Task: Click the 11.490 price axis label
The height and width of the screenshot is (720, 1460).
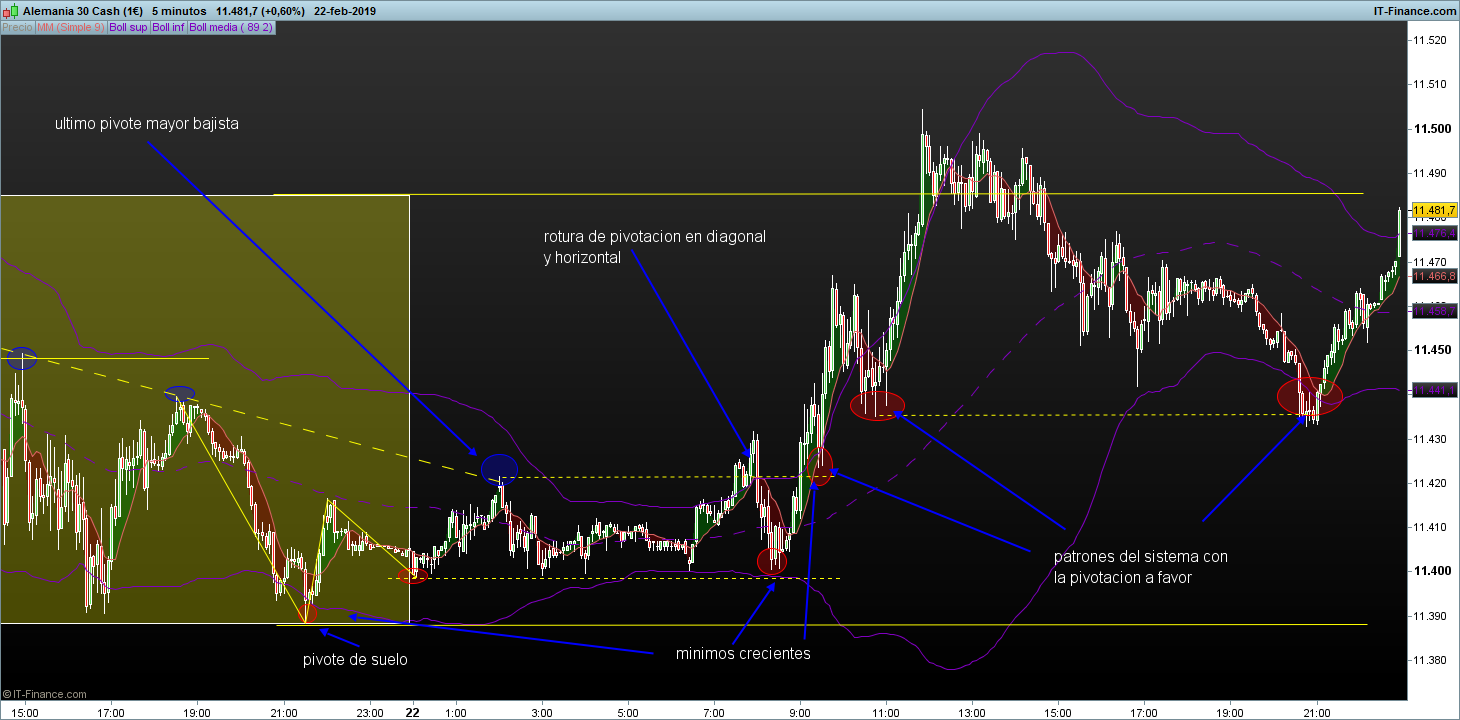Action: point(1429,174)
